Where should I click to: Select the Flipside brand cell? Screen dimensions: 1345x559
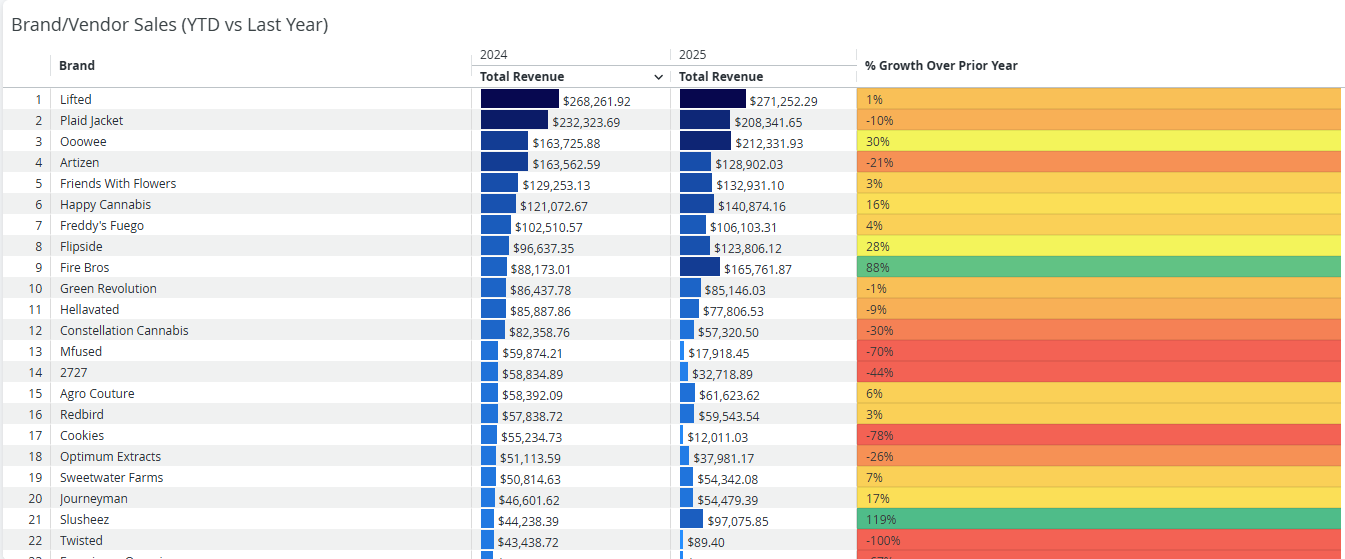tap(260, 246)
